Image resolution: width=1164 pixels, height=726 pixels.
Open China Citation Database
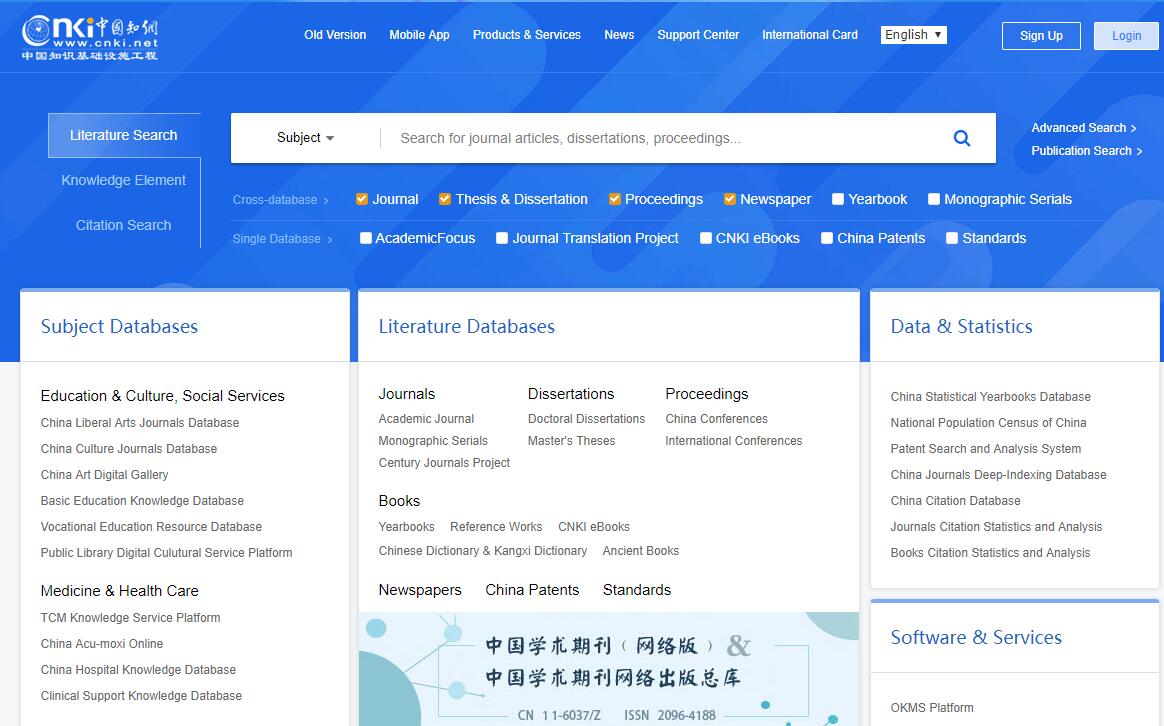tap(955, 500)
